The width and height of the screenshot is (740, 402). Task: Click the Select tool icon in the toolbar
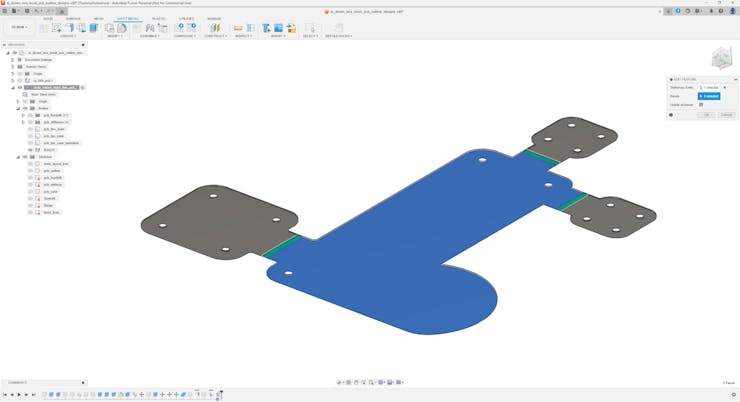pyautogui.click(x=310, y=28)
